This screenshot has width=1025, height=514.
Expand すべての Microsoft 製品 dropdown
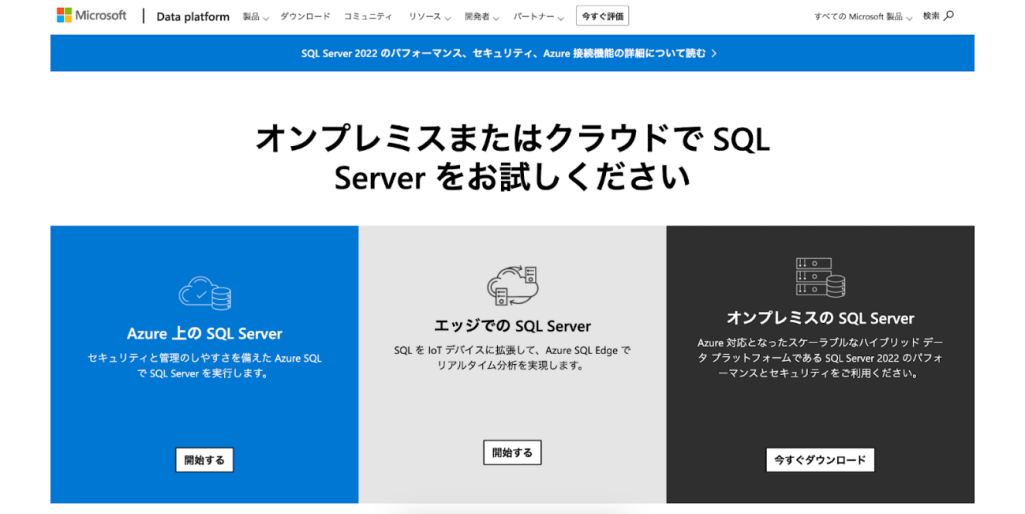pos(863,16)
